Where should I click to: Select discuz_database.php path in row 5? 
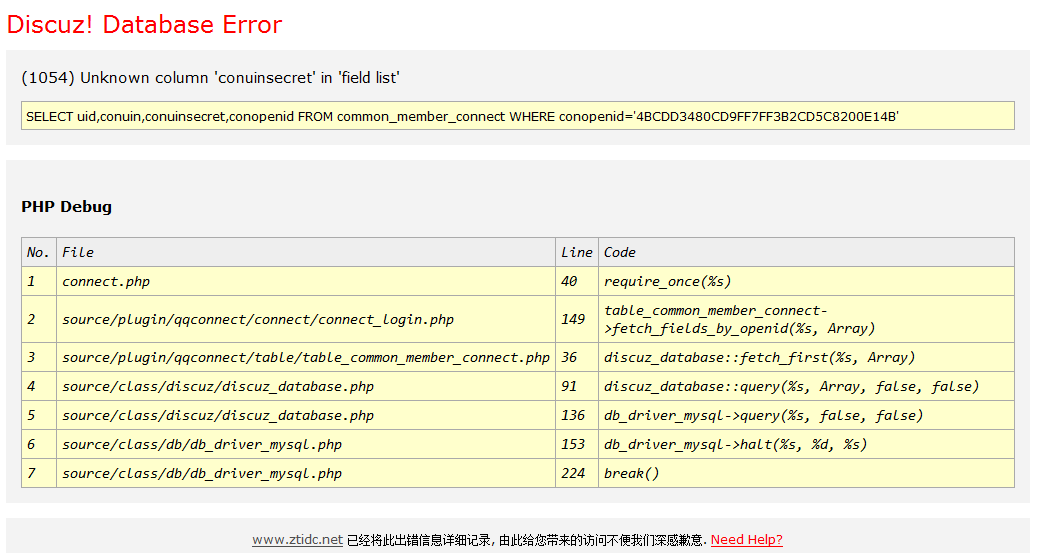tap(218, 416)
